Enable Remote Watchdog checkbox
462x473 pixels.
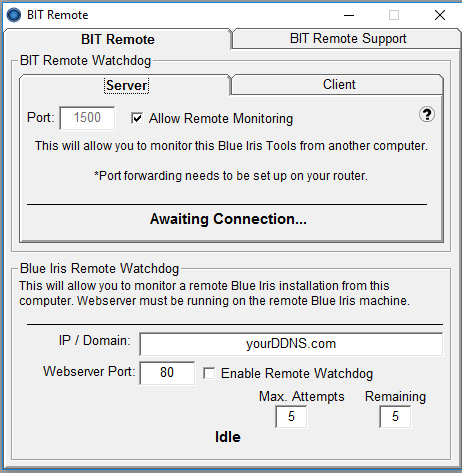pyautogui.click(x=209, y=373)
